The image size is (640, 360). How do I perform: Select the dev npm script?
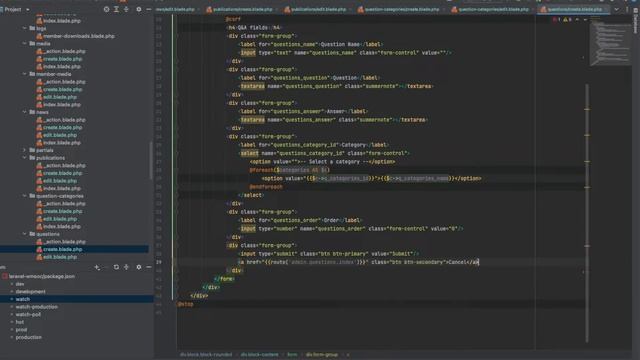[x=20, y=284]
